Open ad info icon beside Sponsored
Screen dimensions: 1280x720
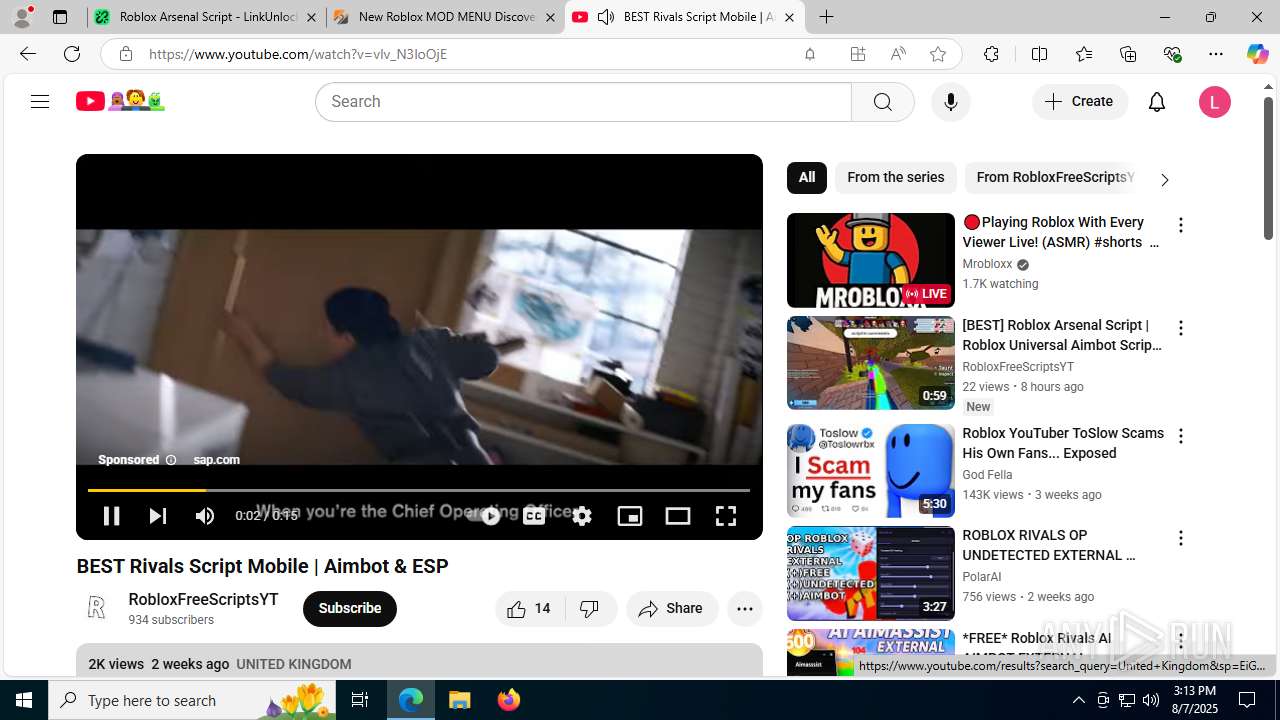[x=171, y=460]
